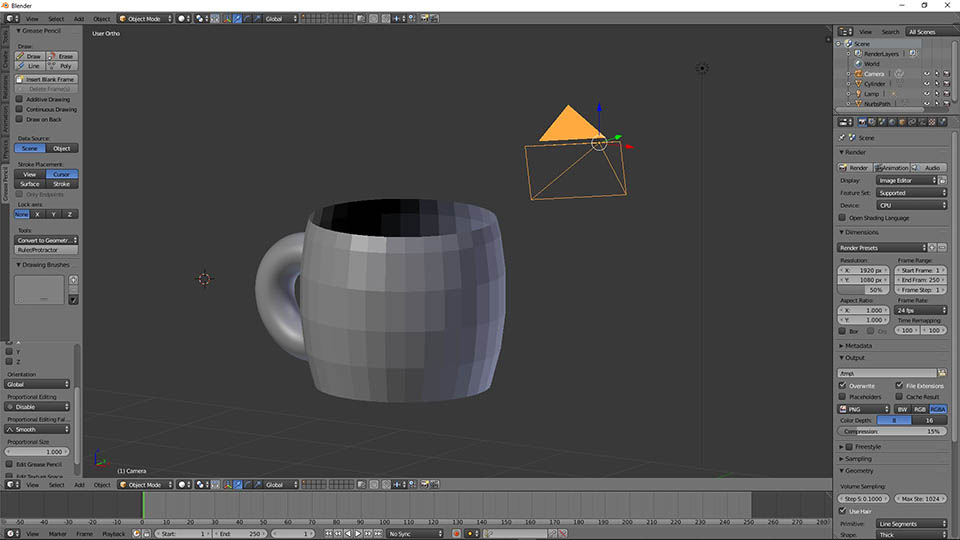The width and height of the screenshot is (960, 540).
Task: Open the Add menu in the 3D view header
Action: coord(78,18)
